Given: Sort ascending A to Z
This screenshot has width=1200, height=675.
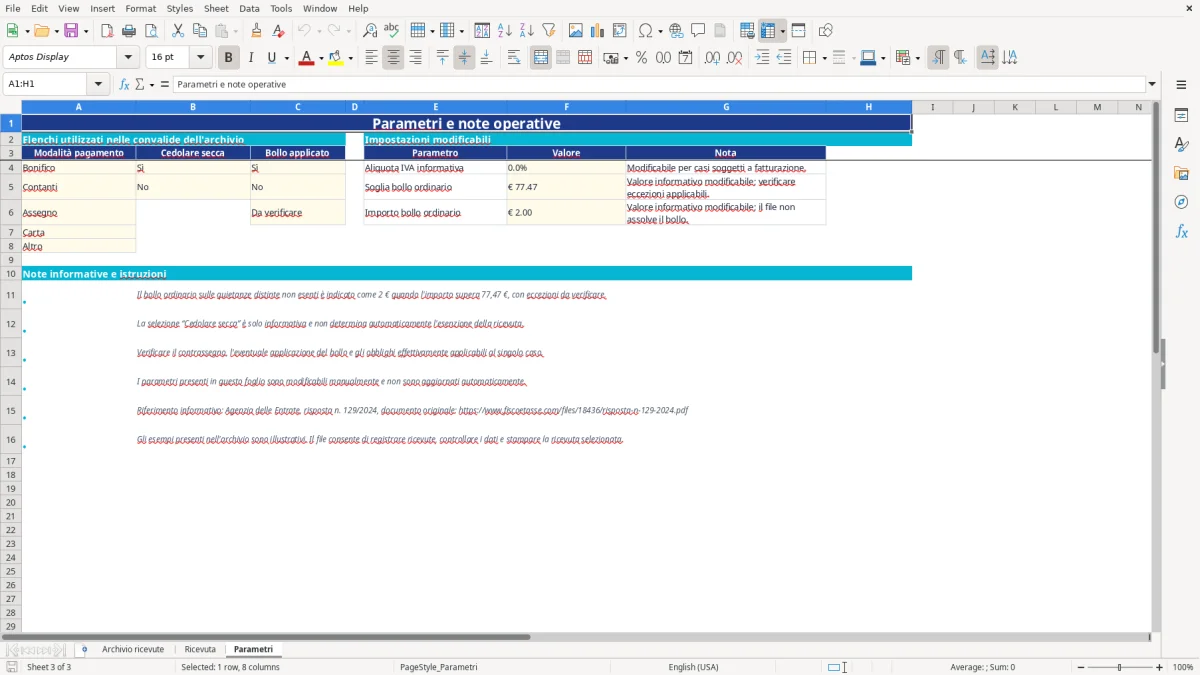Looking at the screenshot, I should click(x=504, y=30).
